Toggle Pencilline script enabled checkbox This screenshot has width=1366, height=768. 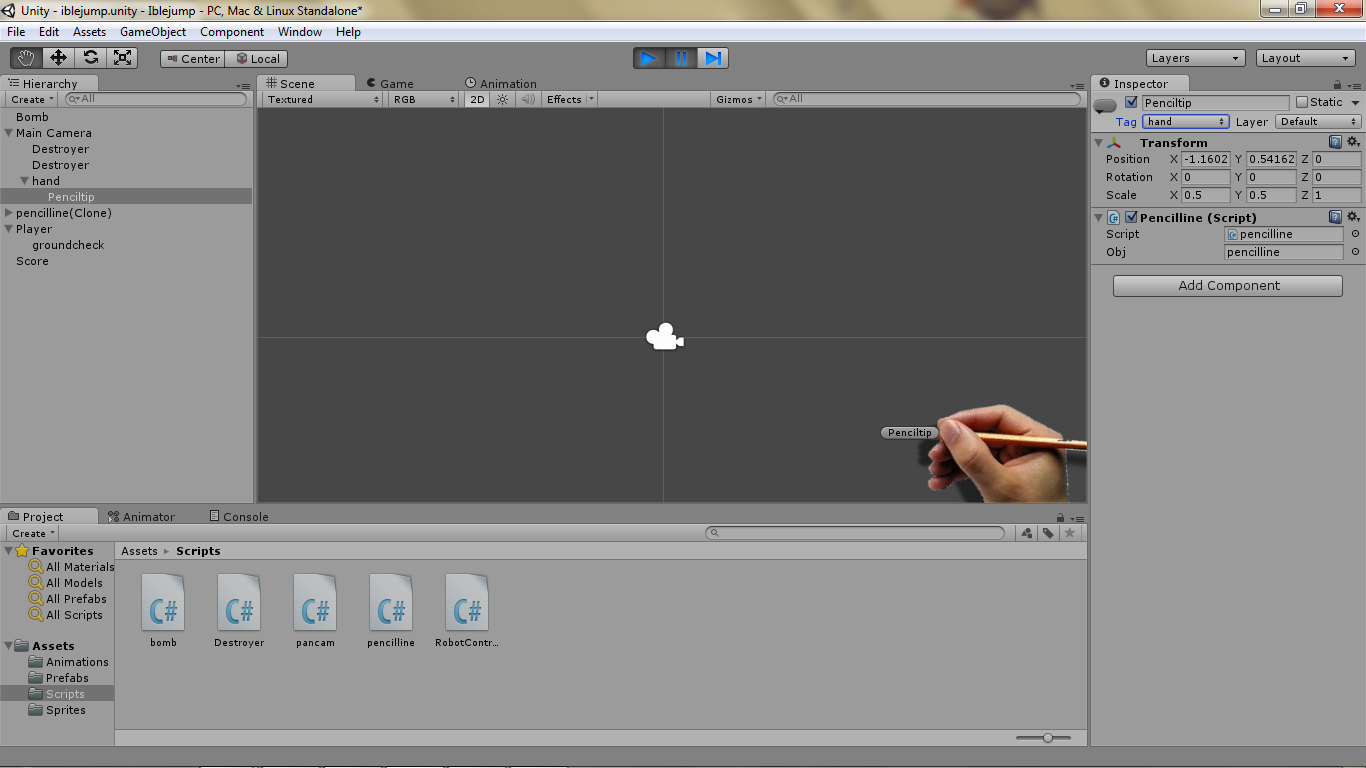(x=1131, y=217)
